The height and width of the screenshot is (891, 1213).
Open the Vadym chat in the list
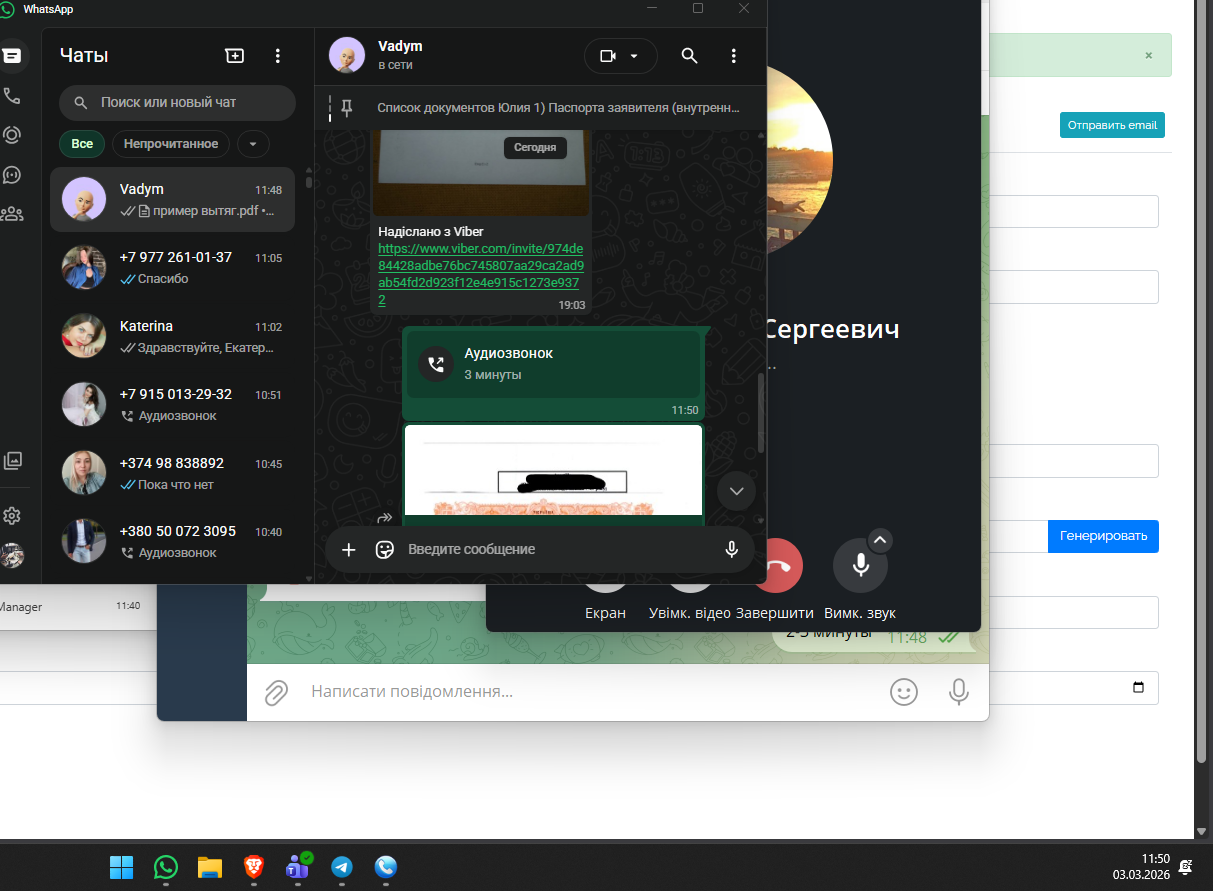172,199
